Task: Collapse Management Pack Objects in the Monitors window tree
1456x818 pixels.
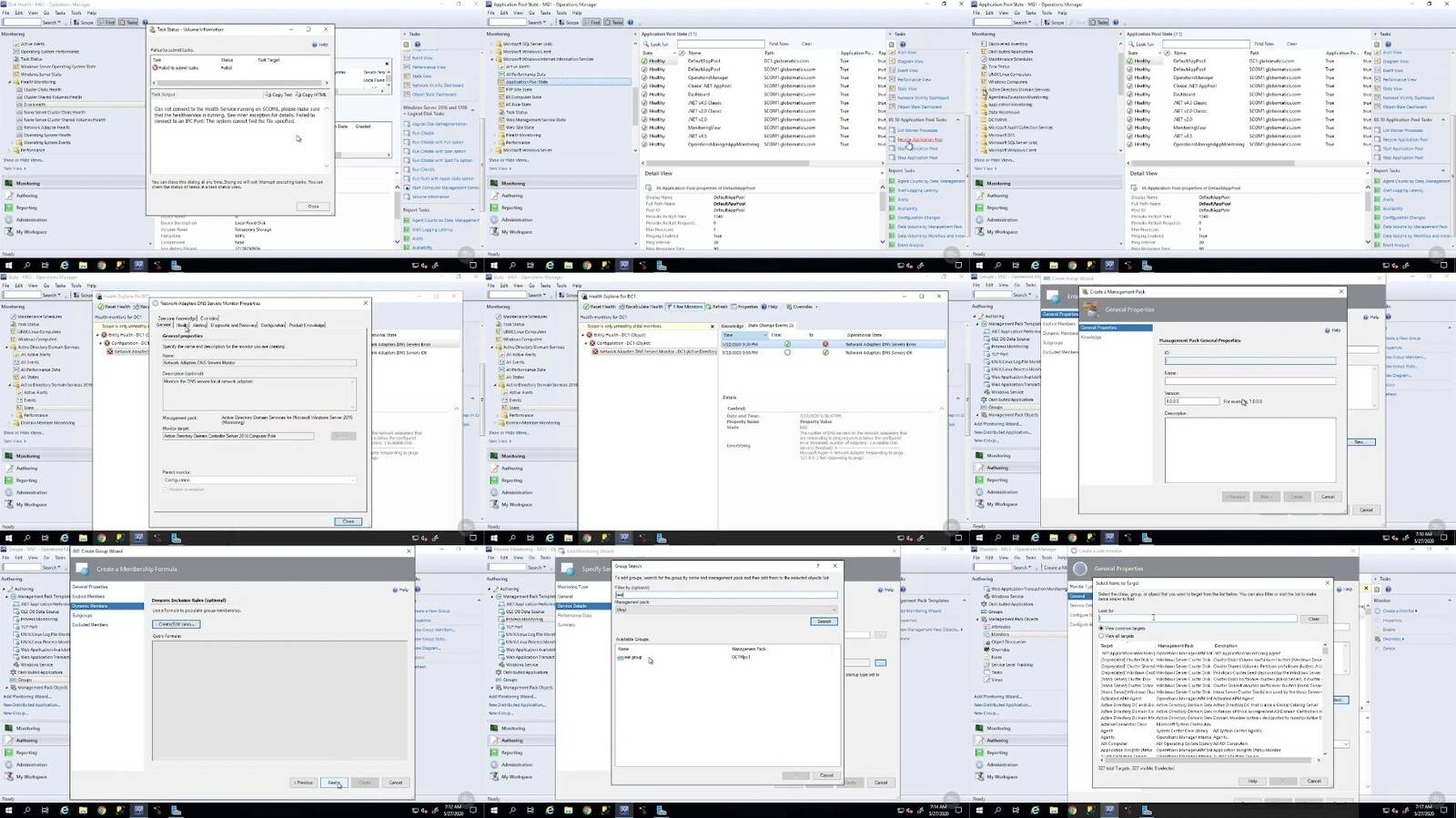Action: click(x=977, y=620)
